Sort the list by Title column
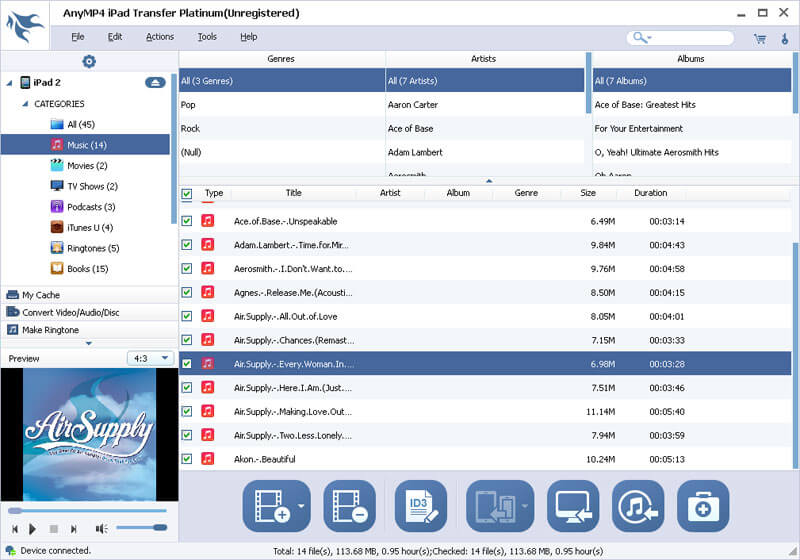Viewport: 800px width, 560px height. pos(293,193)
